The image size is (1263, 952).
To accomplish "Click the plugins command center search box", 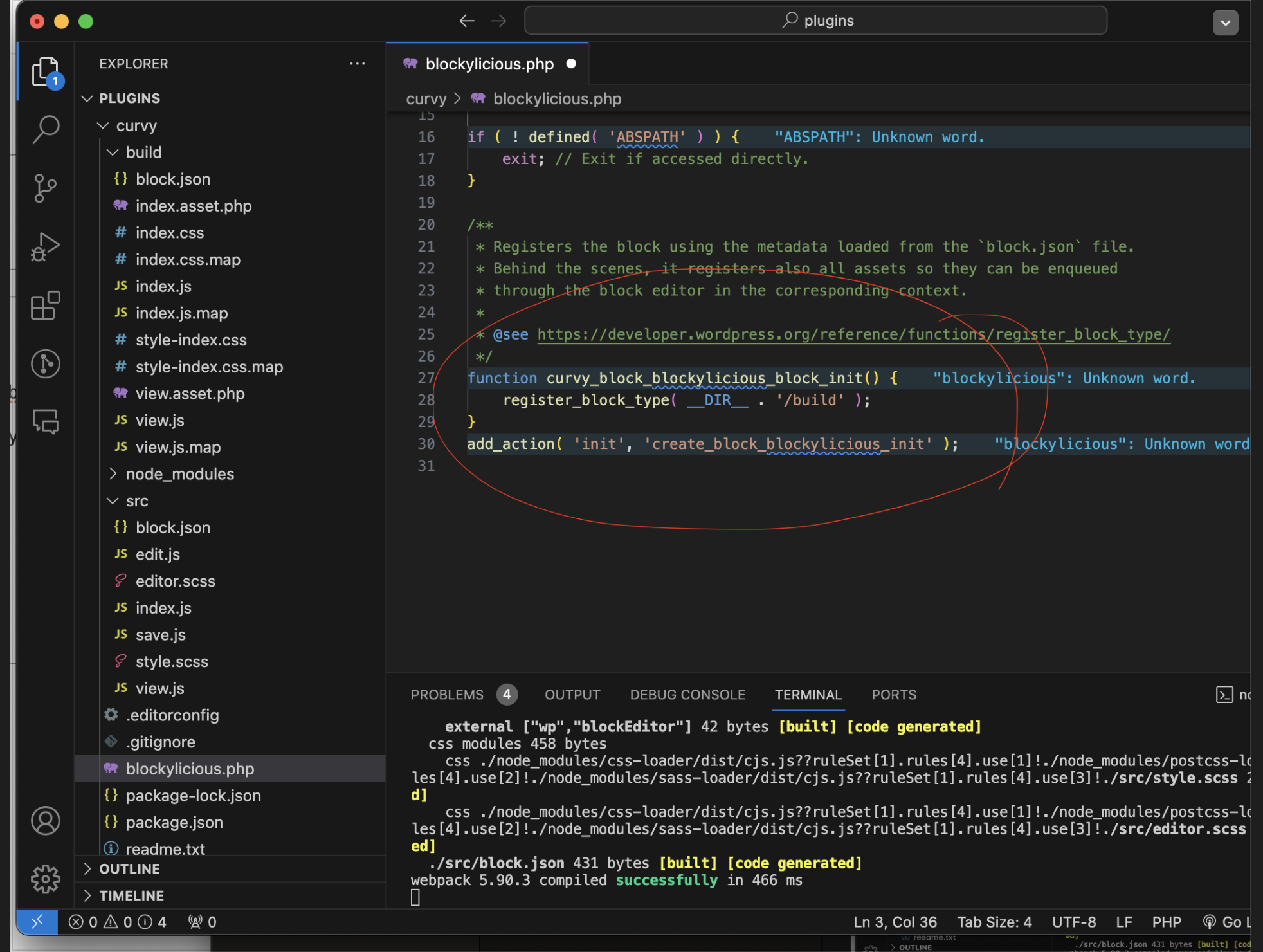I will tap(816, 21).
